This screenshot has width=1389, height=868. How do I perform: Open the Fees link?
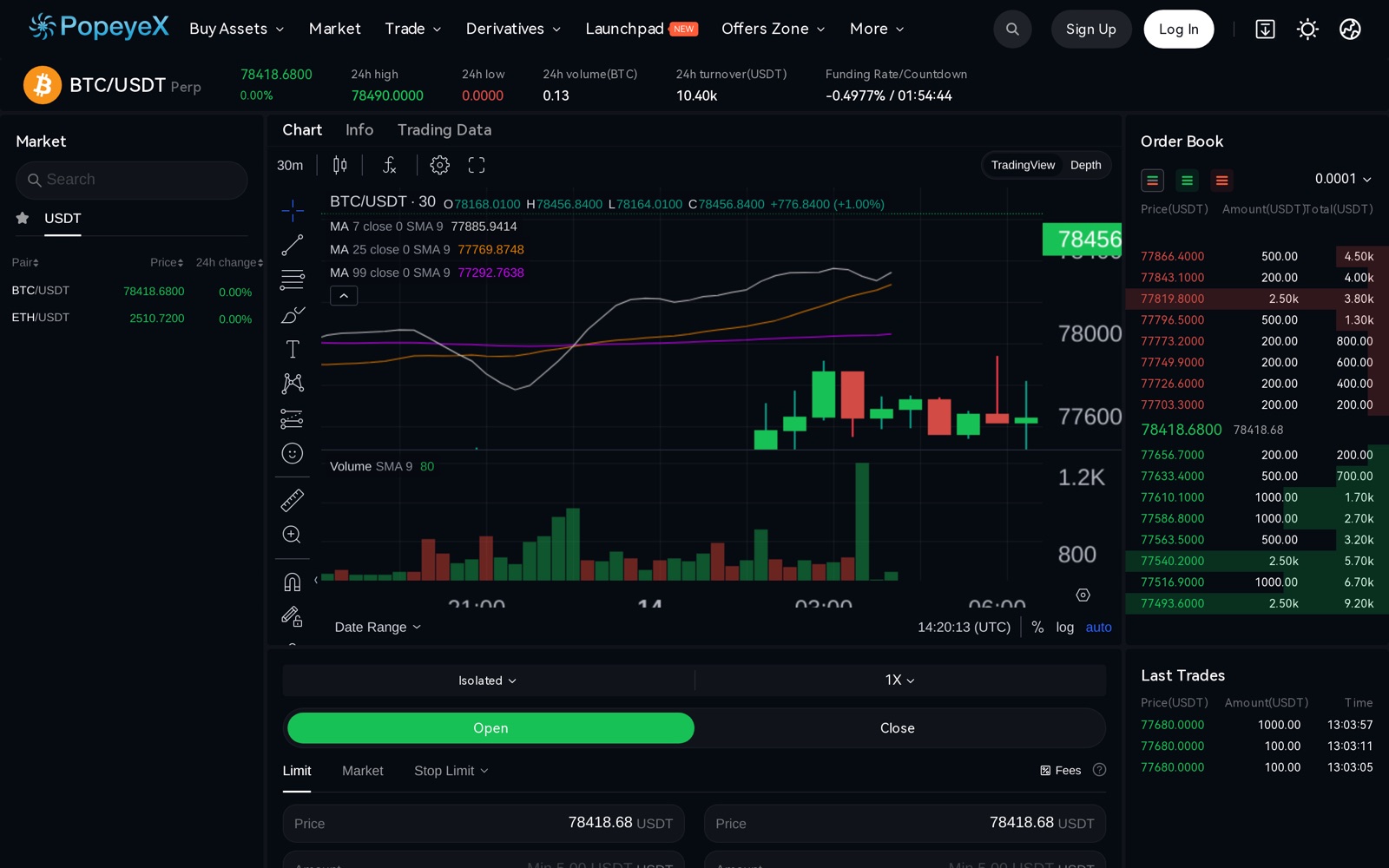click(x=1060, y=771)
